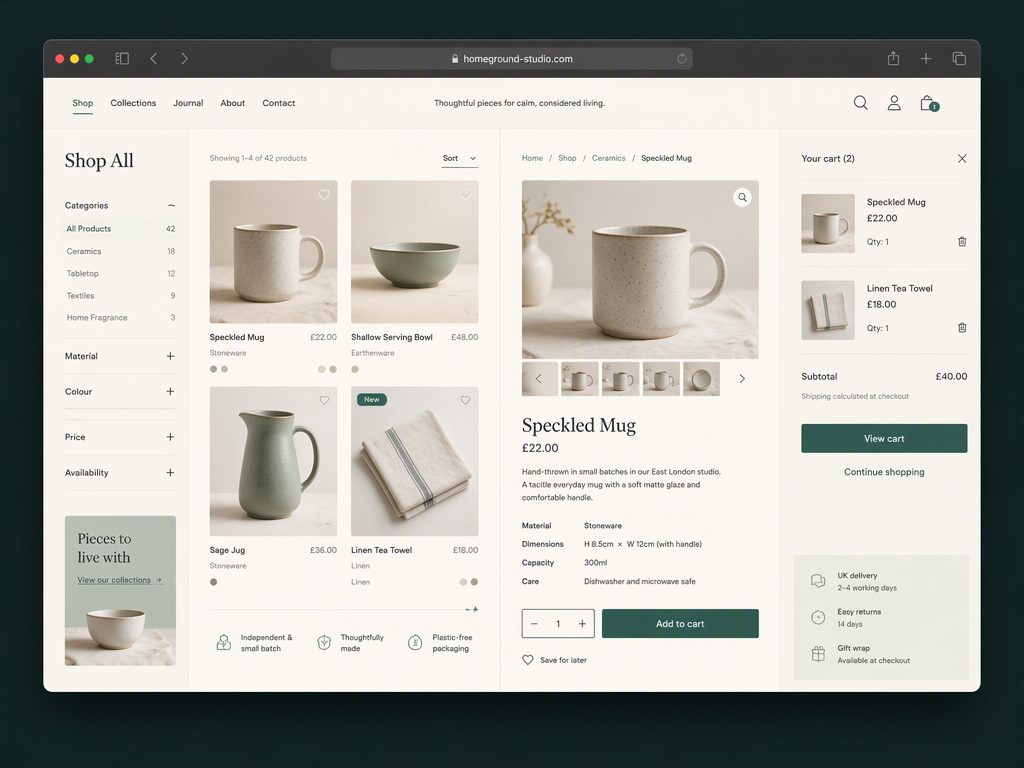This screenshot has width=1024, height=768.
Task: Open the Sort dropdown
Action: point(460,159)
